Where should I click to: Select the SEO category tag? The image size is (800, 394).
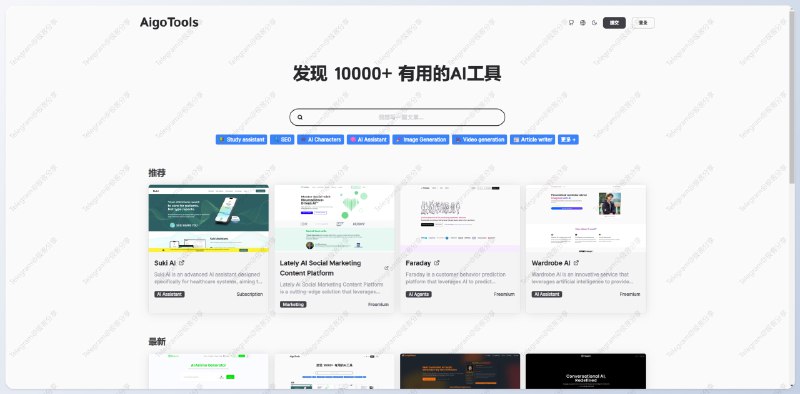282,139
